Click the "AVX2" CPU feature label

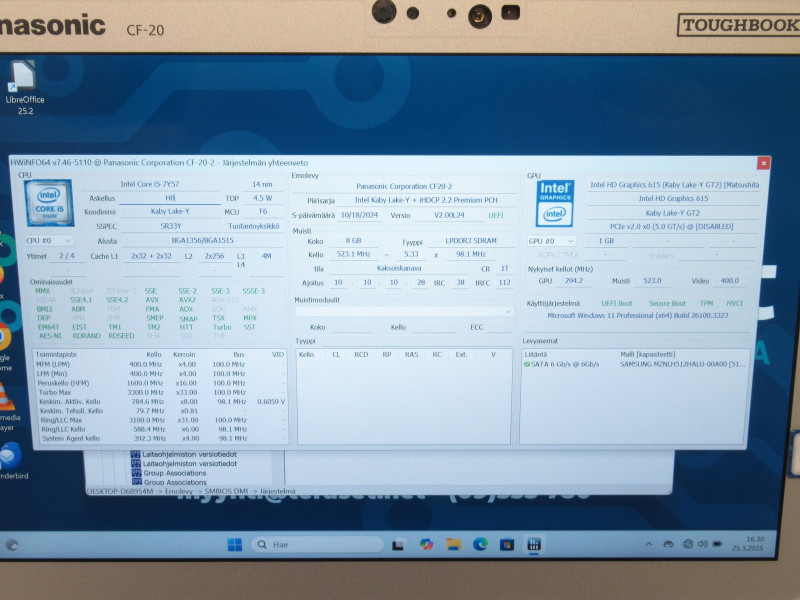[187, 300]
